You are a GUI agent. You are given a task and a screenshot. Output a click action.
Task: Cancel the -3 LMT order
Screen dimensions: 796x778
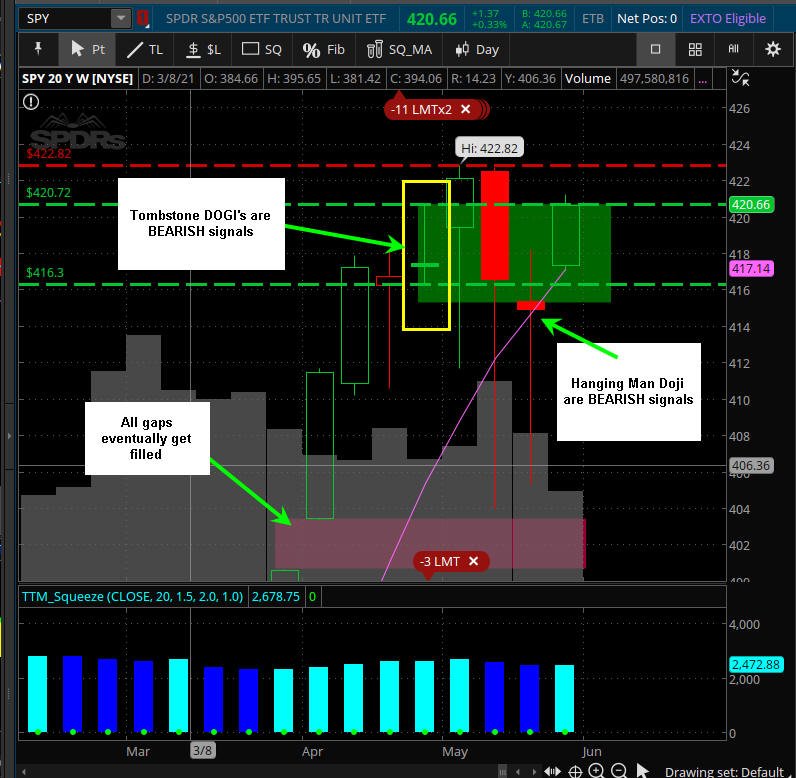click(x=473, y=561)
